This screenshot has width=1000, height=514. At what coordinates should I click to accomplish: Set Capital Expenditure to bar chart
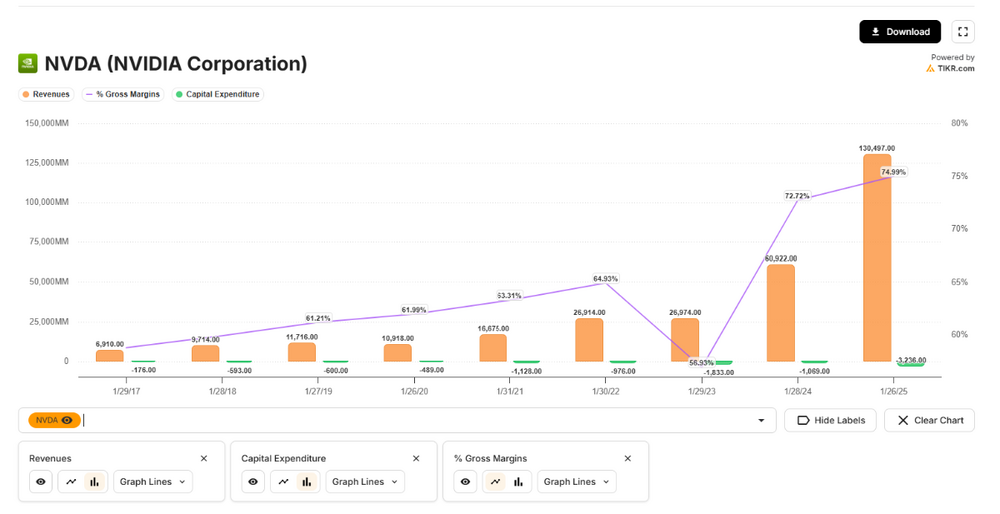307,481
